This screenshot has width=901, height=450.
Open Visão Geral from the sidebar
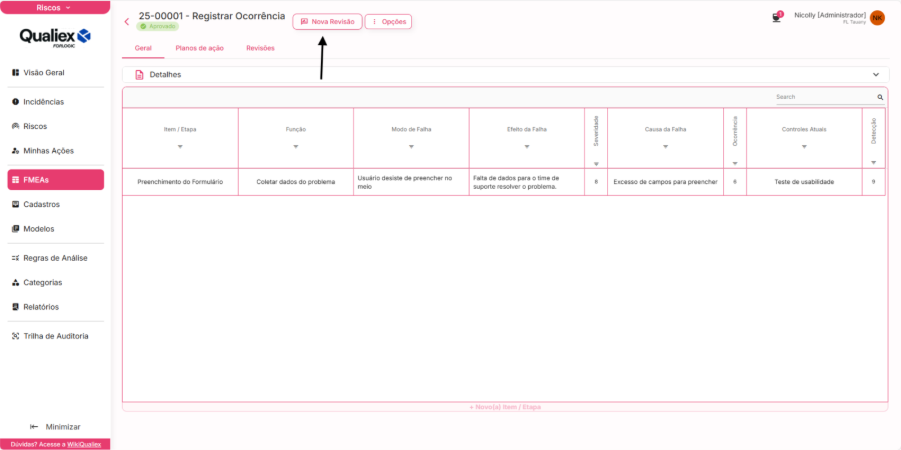(44, 73)
